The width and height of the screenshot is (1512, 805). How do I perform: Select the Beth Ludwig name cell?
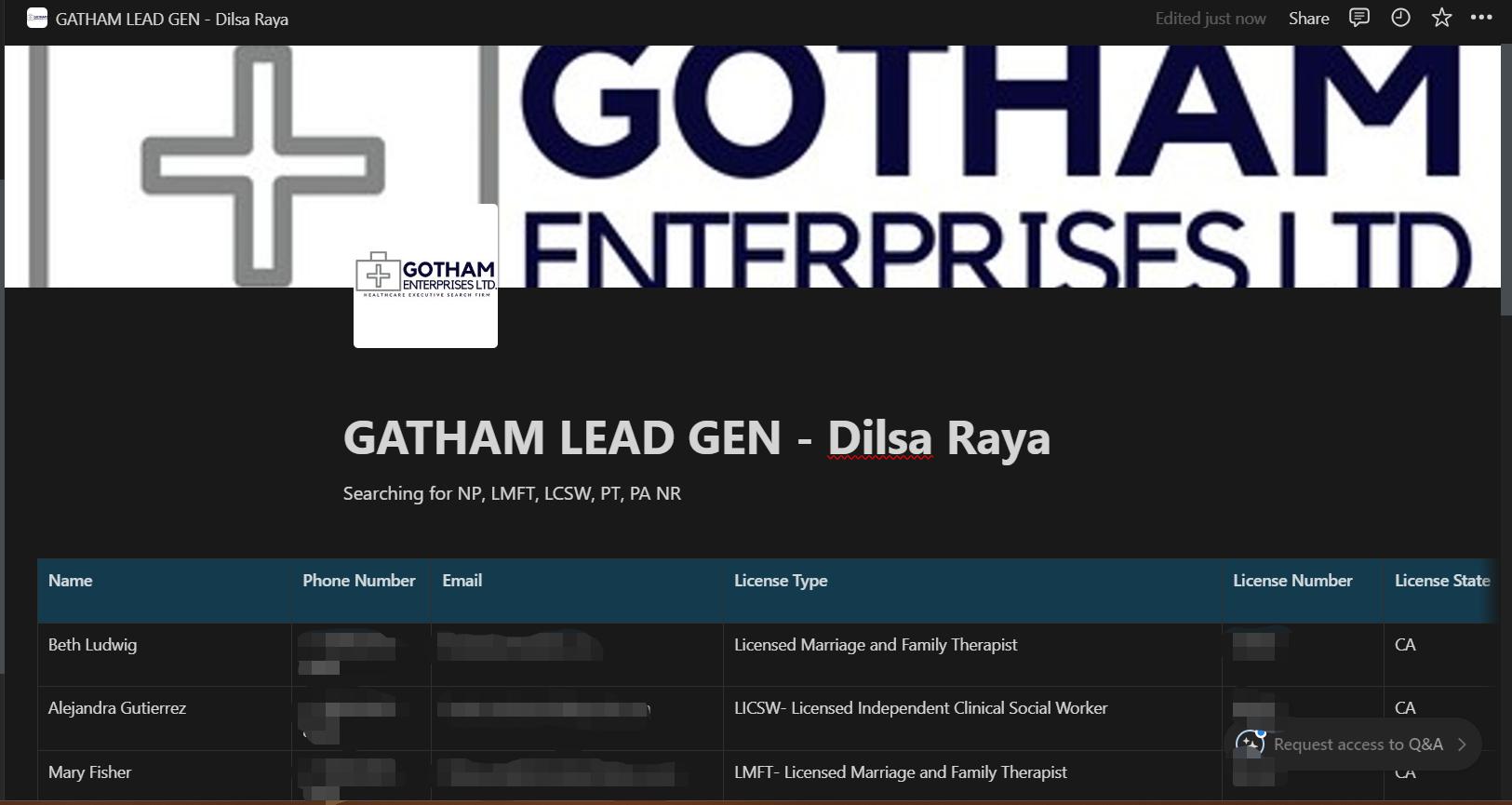point(165,654)
